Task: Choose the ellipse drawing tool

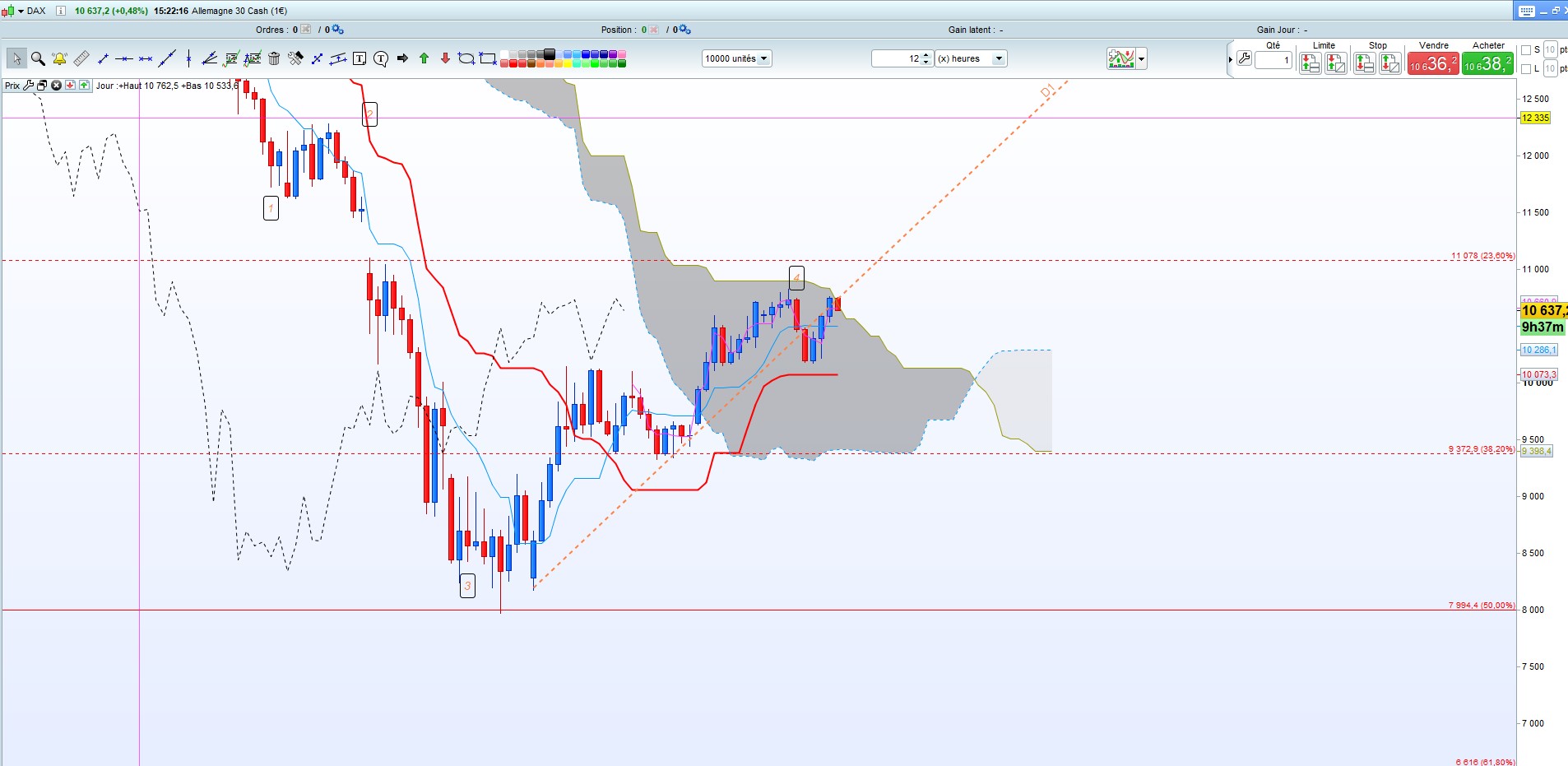Action: tap(466, 58)
